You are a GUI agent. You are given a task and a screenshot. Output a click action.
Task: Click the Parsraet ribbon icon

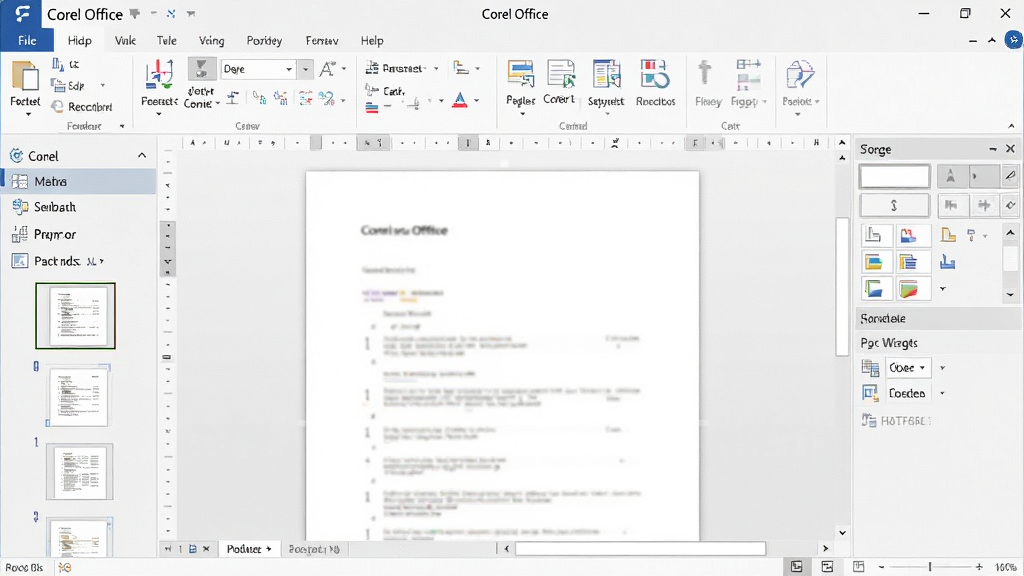click(396, 68)
